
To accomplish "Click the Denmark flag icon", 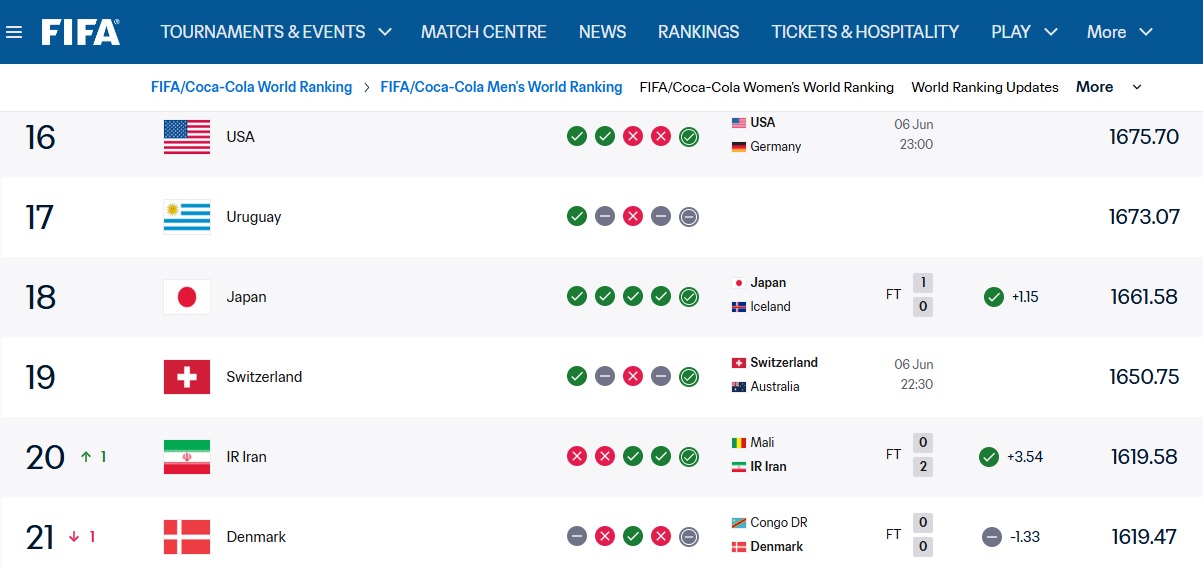I will (x=187, y=537).
